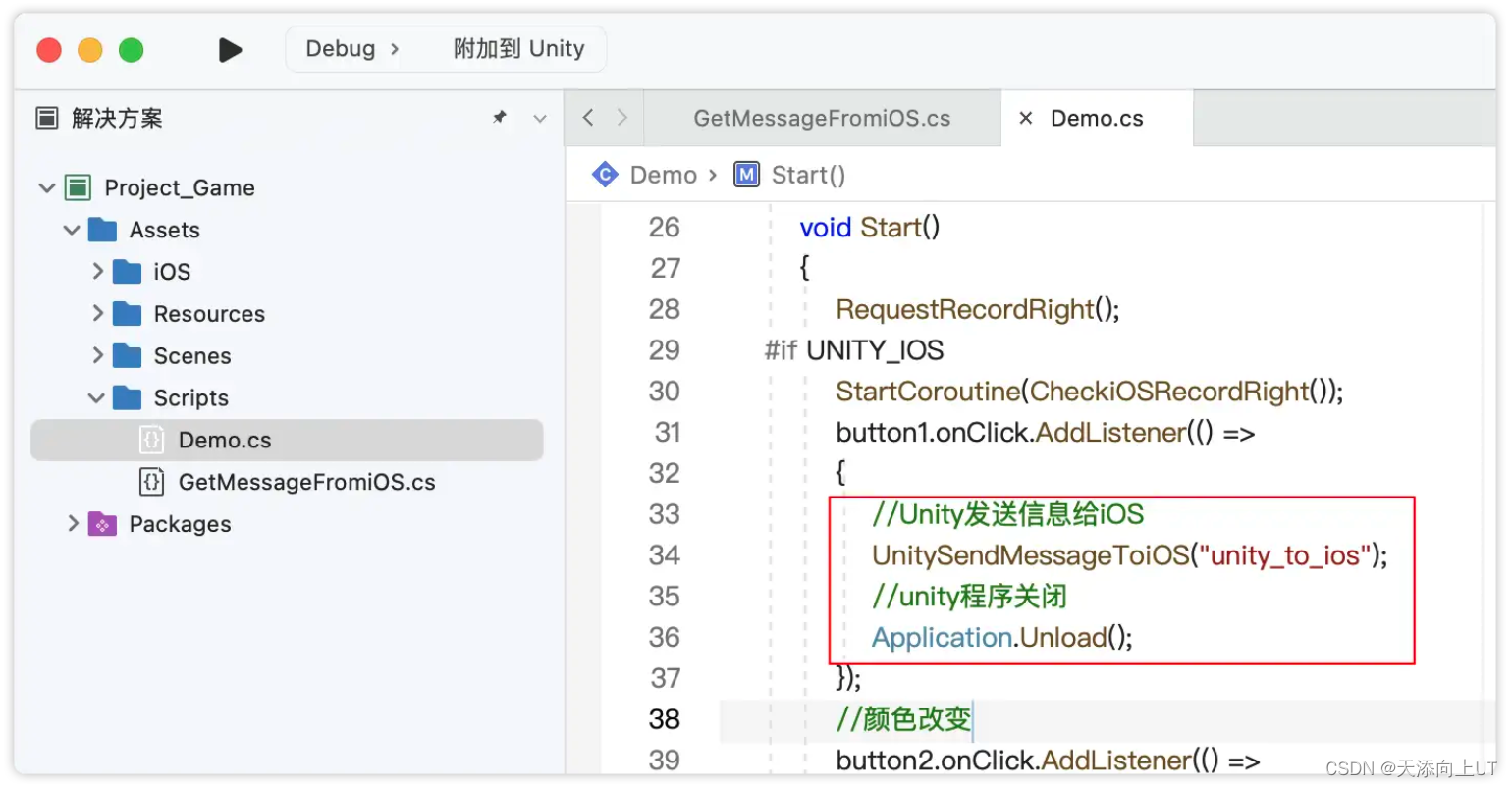Click the Assets folder icon
This screenshot has height=787, width=1512.
[x=102, y=230]
